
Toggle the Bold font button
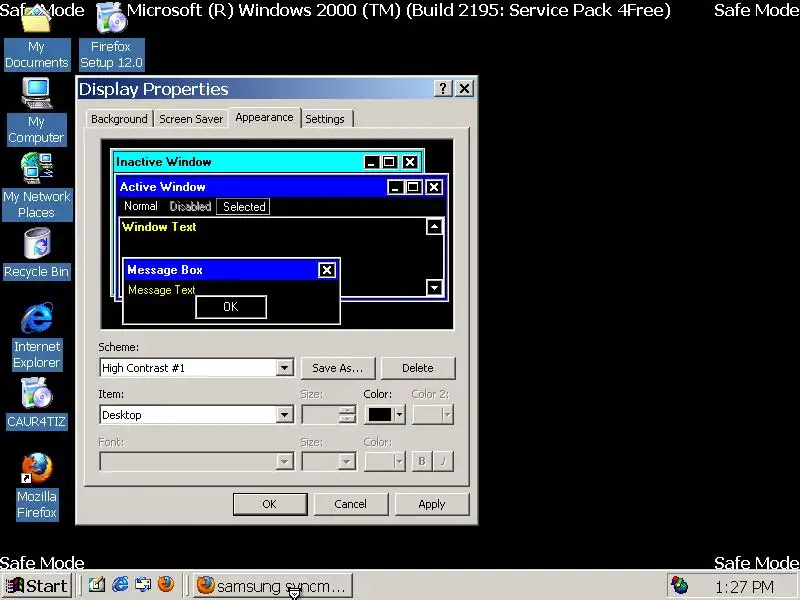(x=422, y=461)
